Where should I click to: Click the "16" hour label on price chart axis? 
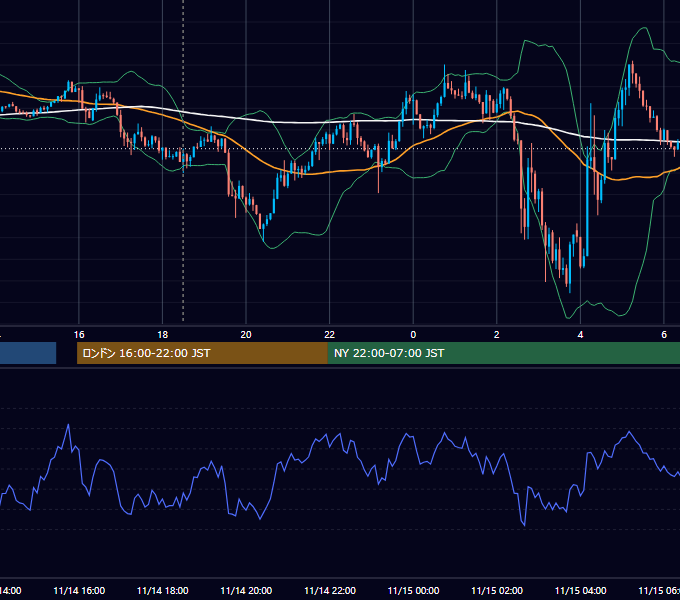click(79, 335)
